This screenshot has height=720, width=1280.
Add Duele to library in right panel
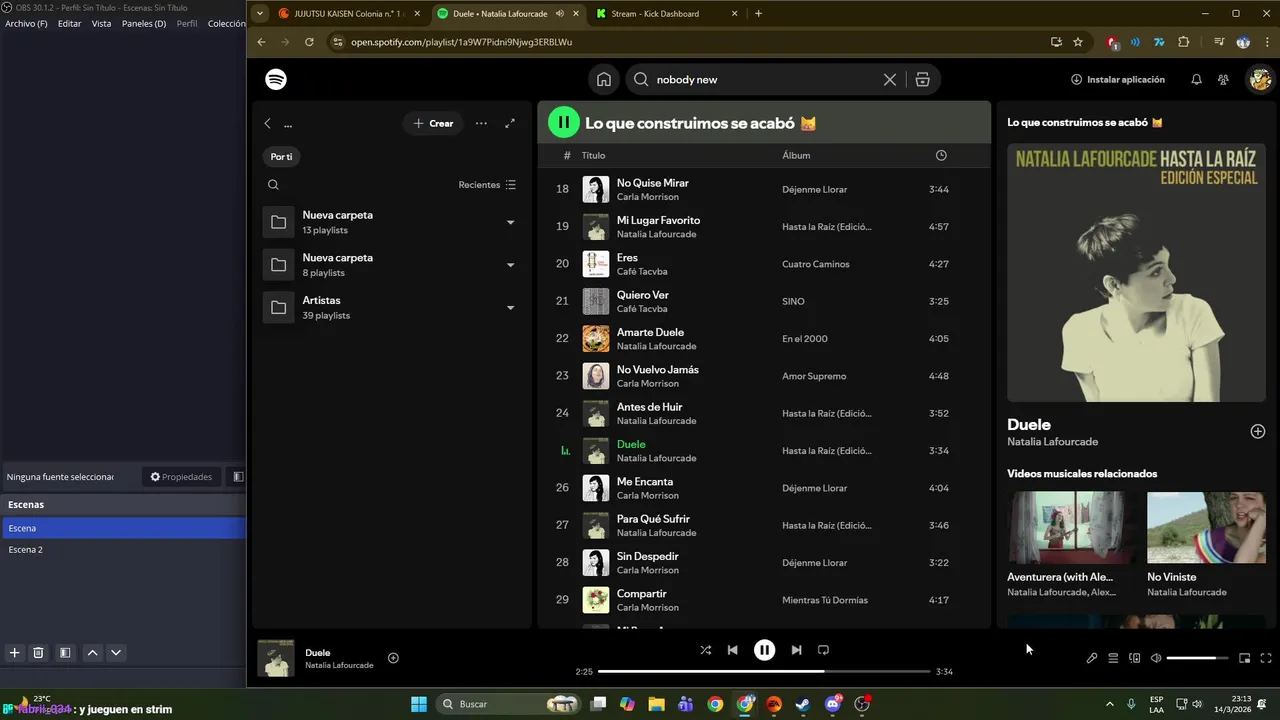pos(1258,431)
